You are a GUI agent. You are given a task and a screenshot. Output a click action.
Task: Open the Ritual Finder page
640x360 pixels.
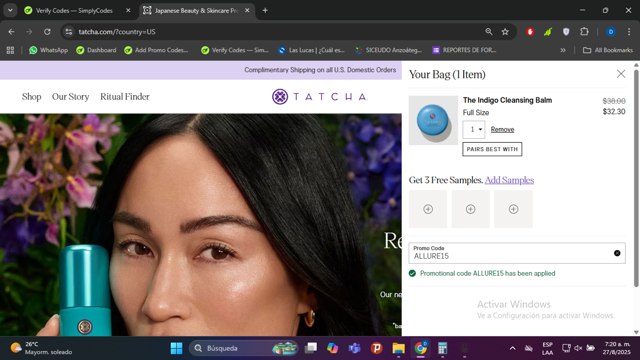click(x=125, y=97)
